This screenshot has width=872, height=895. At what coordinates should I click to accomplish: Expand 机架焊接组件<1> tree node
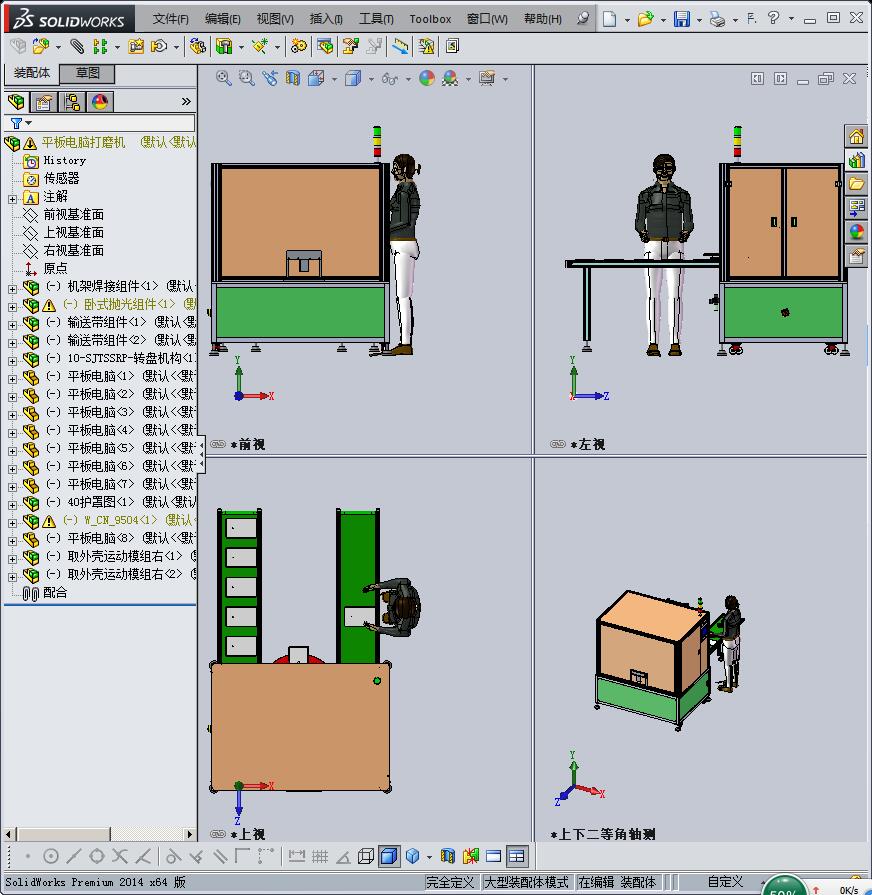(13, 289)
